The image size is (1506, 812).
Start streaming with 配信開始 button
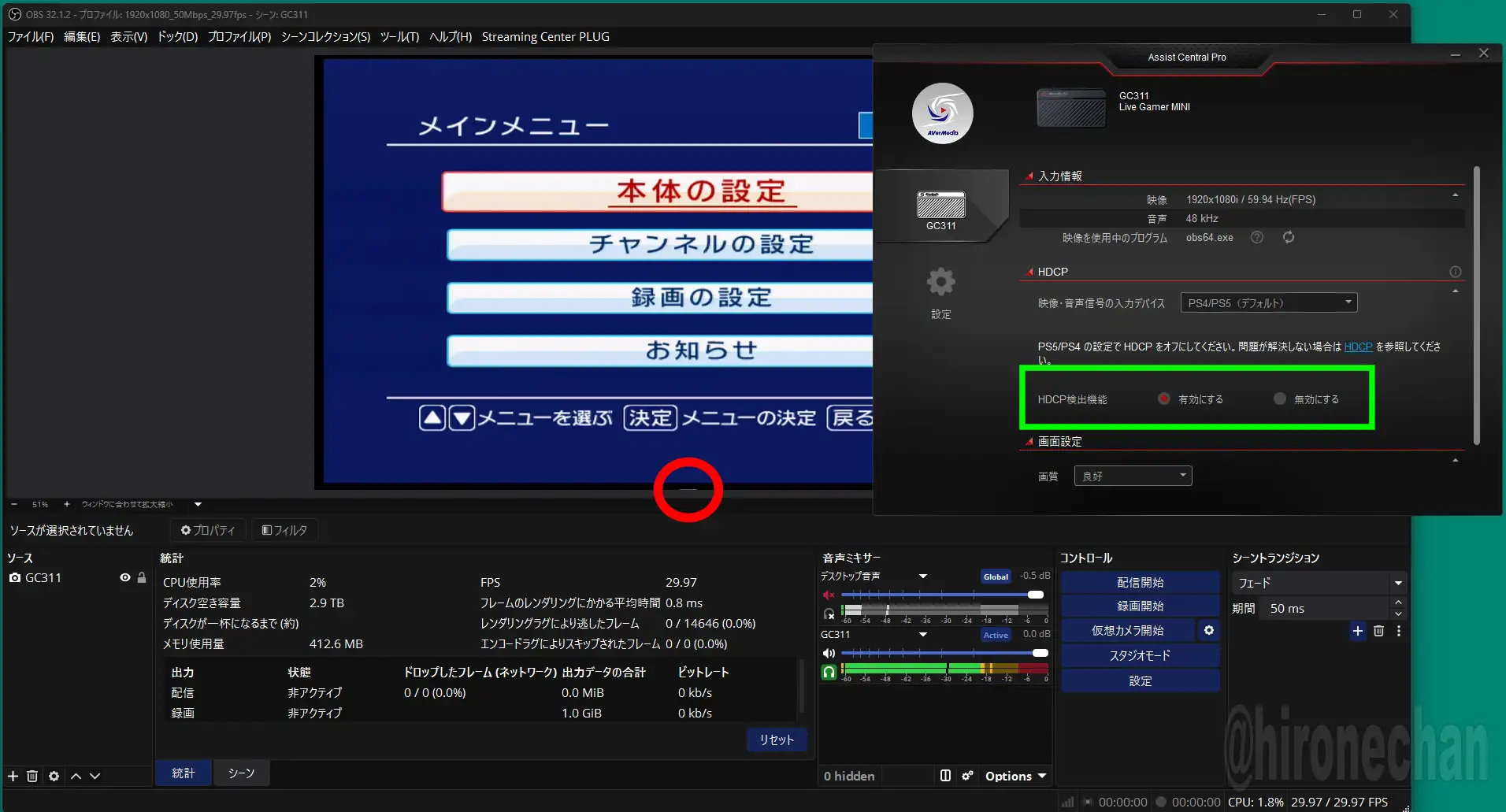tap(1140, 582)
